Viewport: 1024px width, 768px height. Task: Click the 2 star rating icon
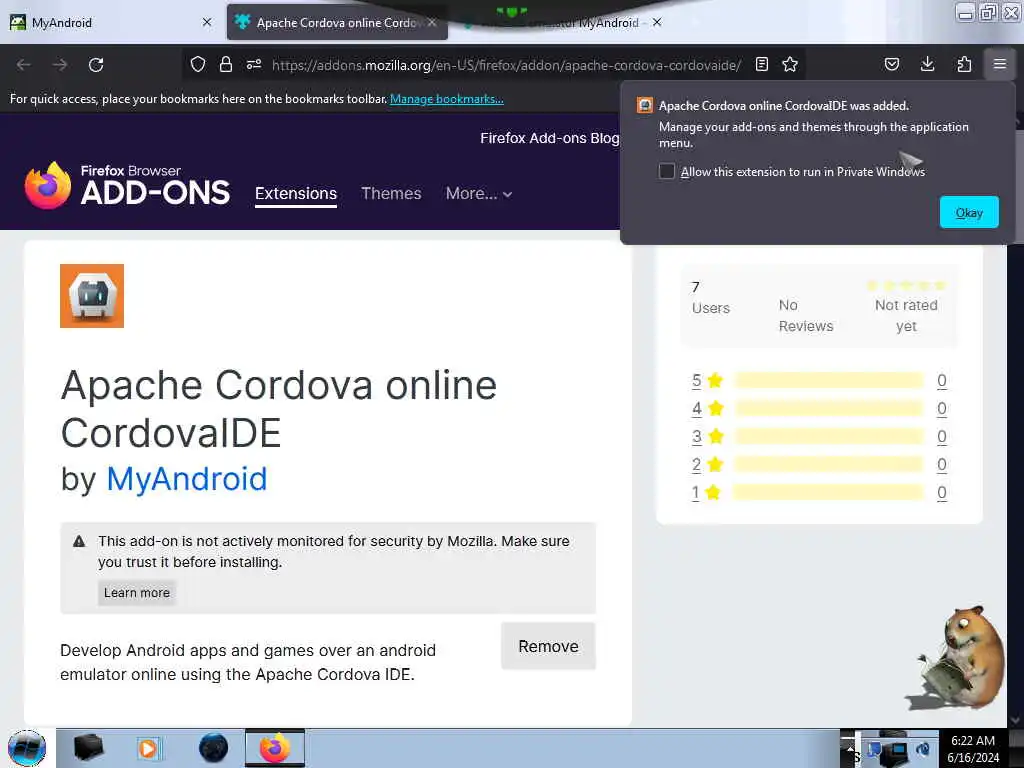(715, 464)
